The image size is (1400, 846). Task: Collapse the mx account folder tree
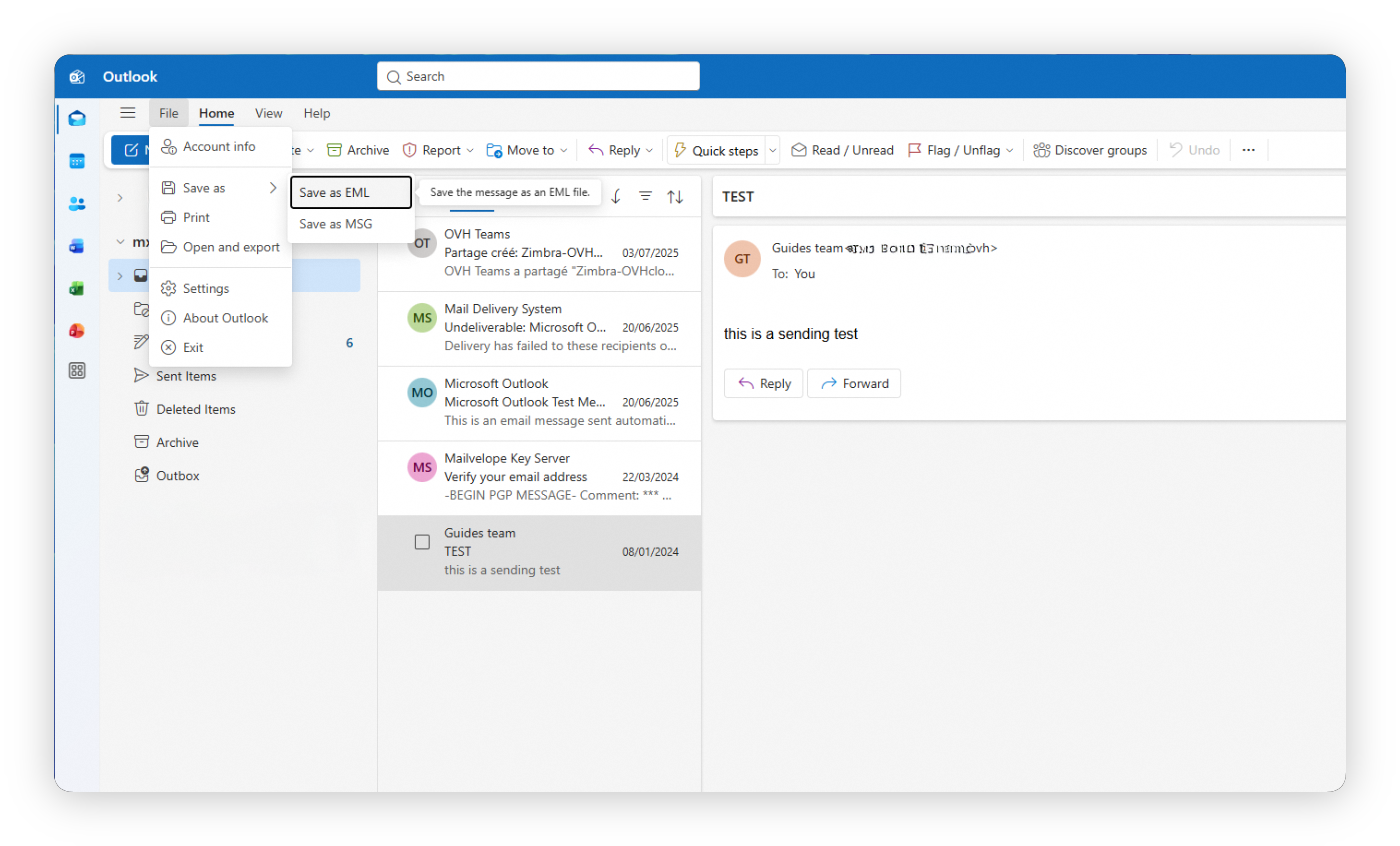point(119,241)
